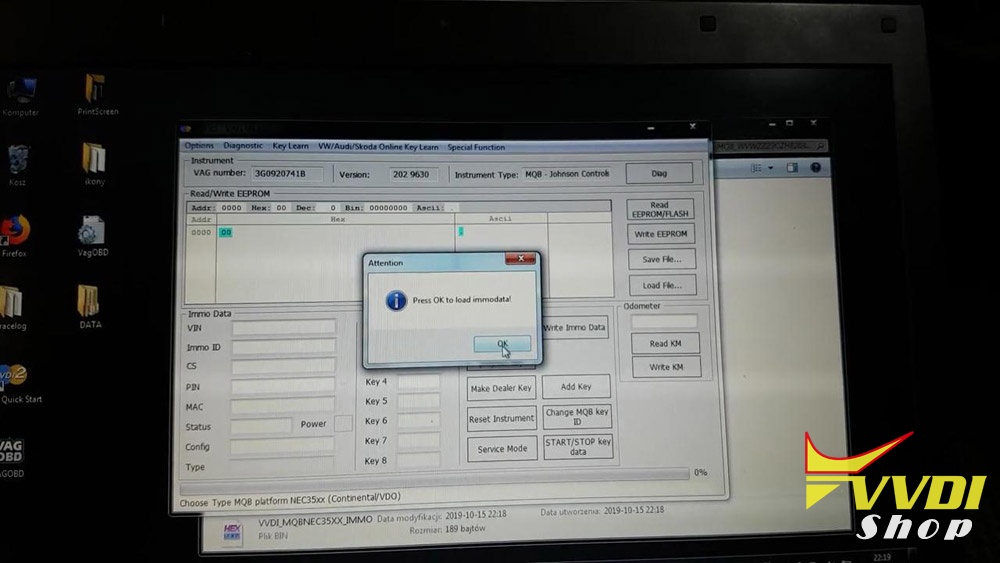This screenshot has height=563, width=1000.
Task: Click the Status input field
Action: point(261,426)
